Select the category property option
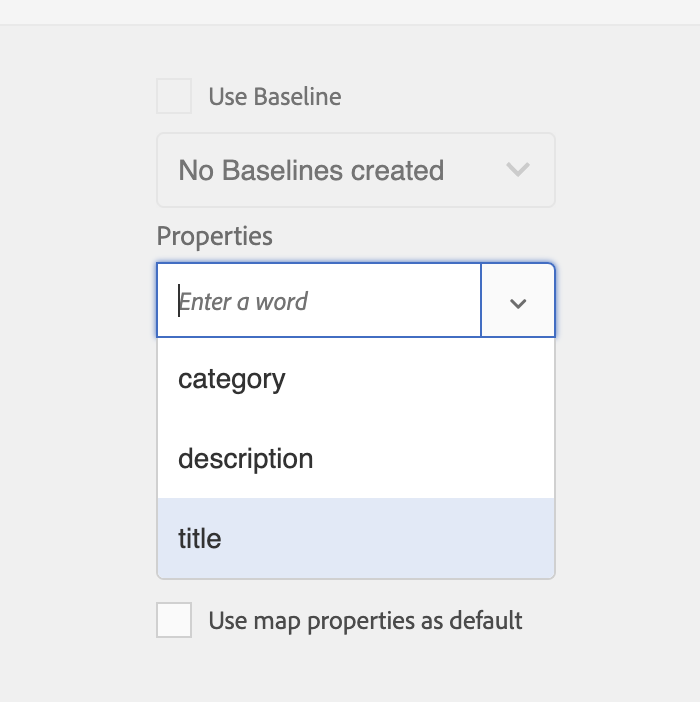 coord(356,379)
